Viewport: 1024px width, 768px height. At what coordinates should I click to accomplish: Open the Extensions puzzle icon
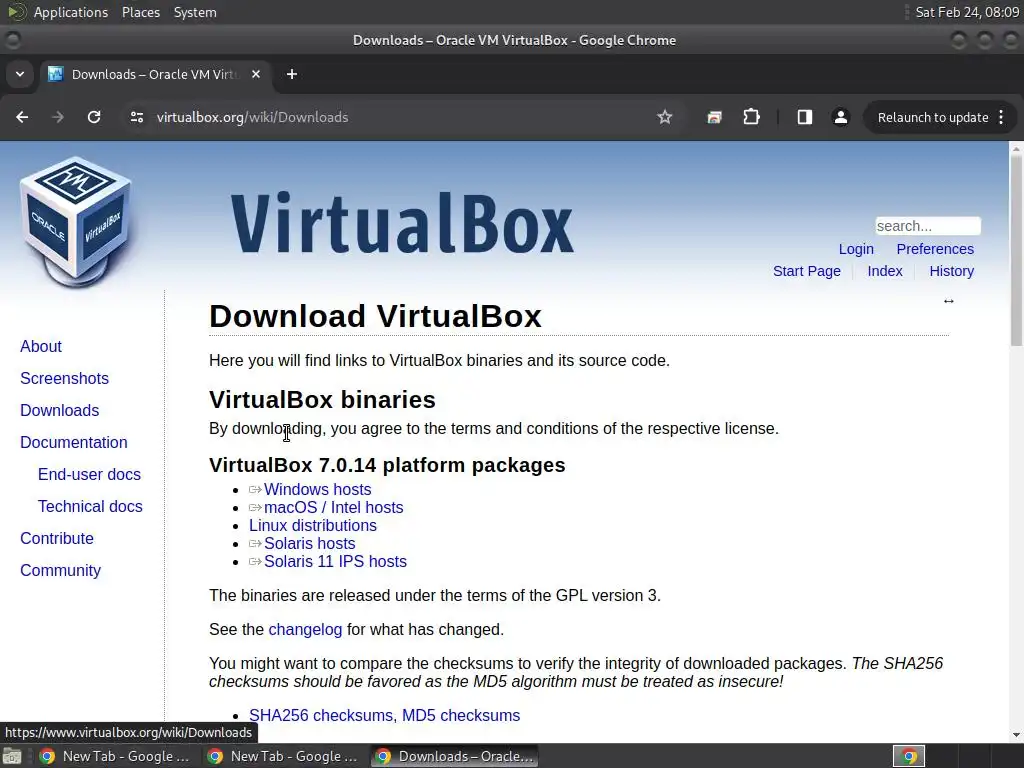(752, 117)
